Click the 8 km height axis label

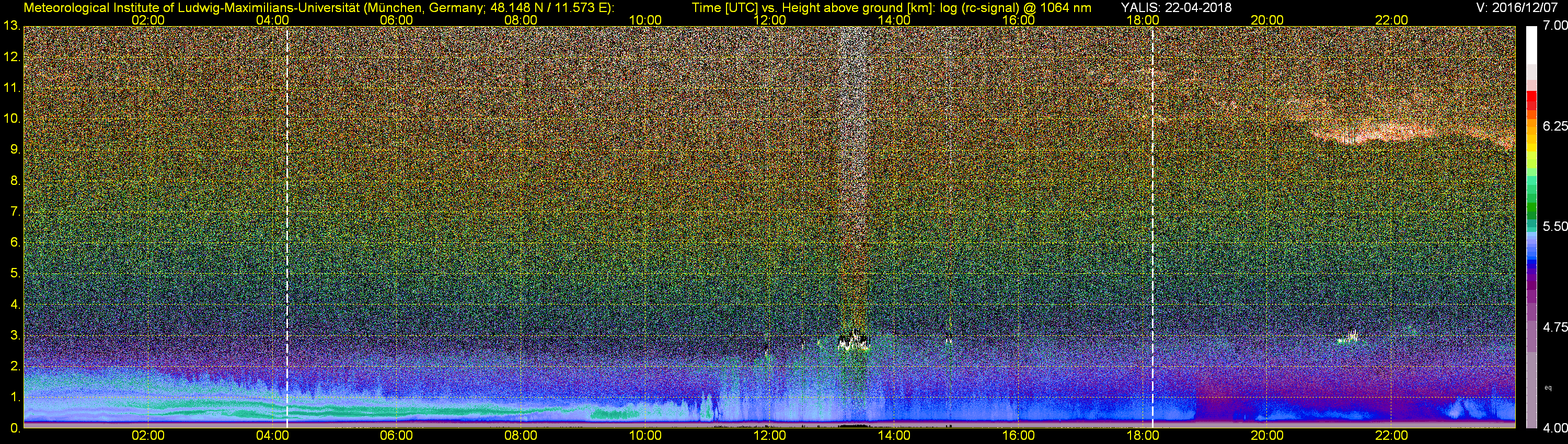point(15,181)
